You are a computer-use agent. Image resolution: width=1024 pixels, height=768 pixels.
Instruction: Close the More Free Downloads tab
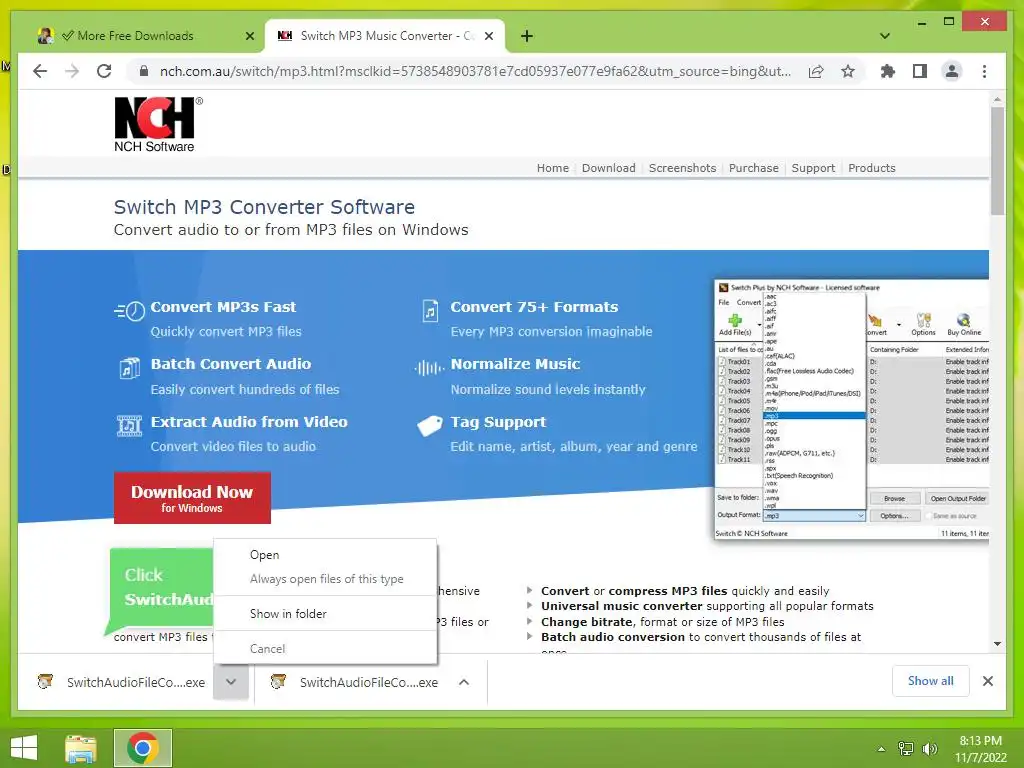(249, 36)
